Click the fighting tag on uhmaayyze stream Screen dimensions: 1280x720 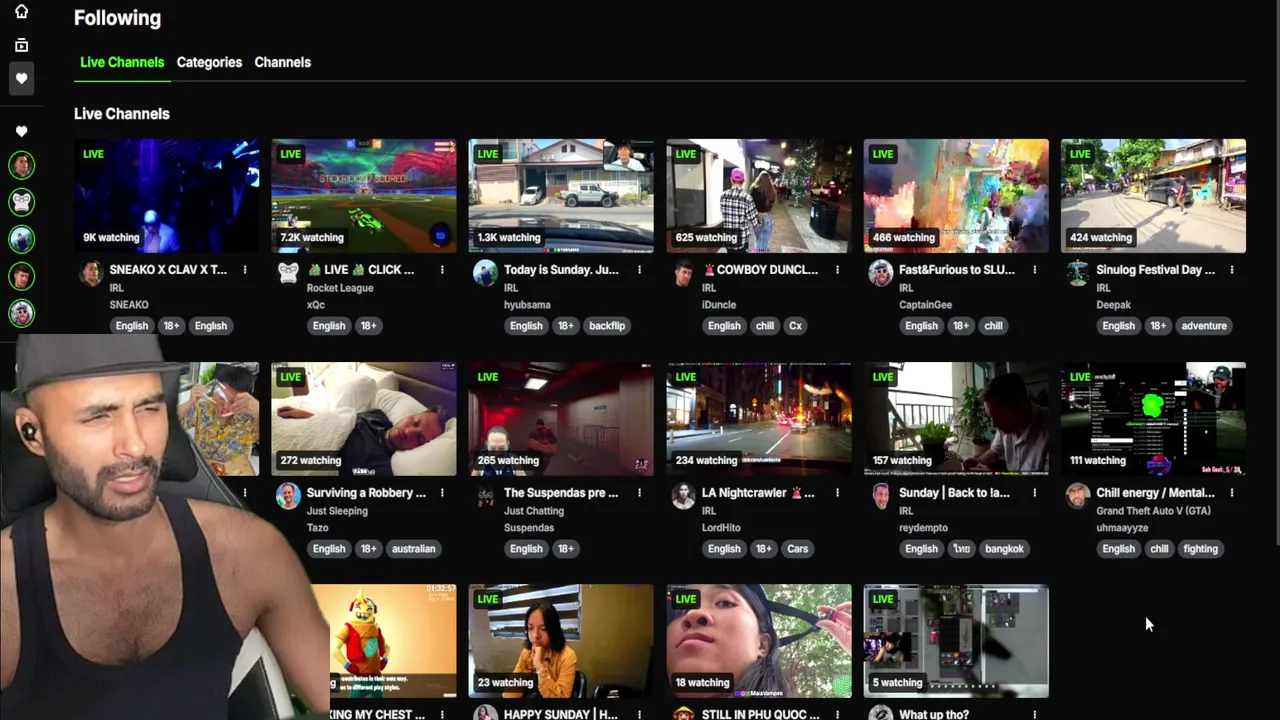click(x=1200, y=549)
